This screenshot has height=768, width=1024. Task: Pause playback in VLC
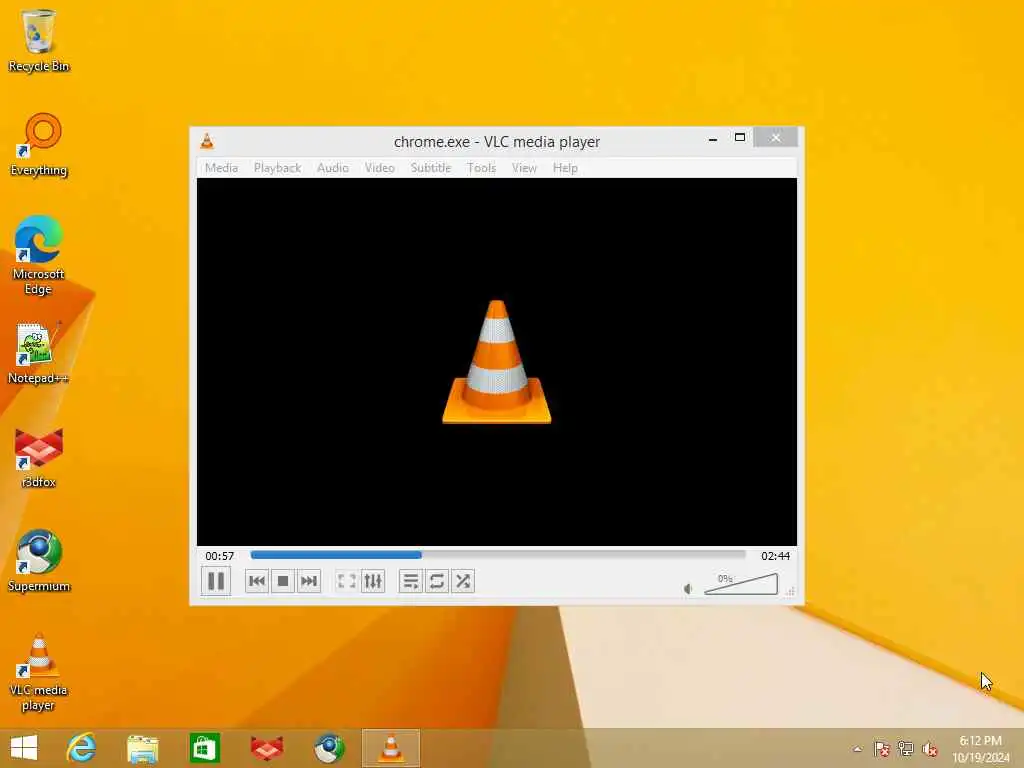tap(216, 581)
